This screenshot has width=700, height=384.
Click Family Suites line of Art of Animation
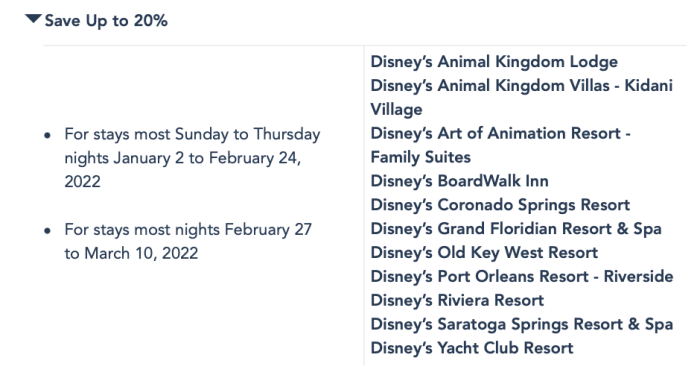(x=421, y=157)
